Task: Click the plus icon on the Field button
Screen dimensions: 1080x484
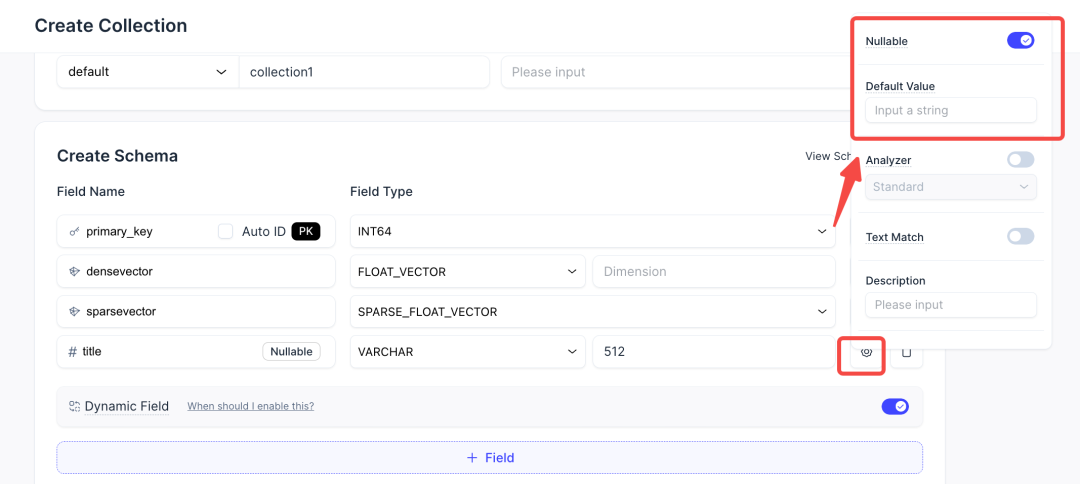Action: pos(472,457)
